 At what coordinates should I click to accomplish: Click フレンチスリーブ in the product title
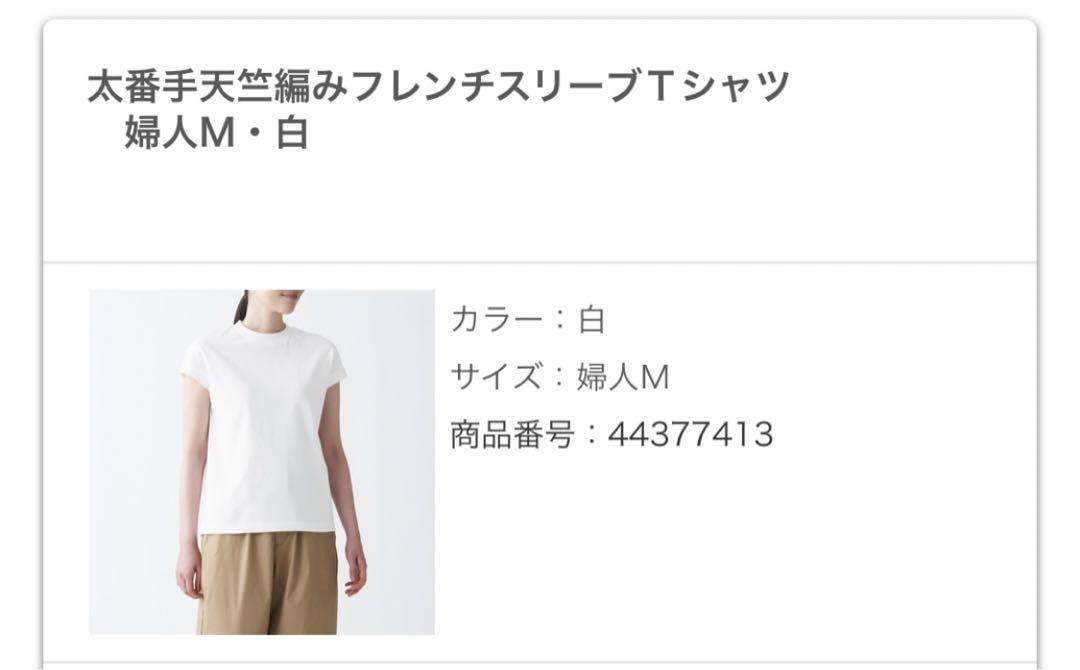495,85
